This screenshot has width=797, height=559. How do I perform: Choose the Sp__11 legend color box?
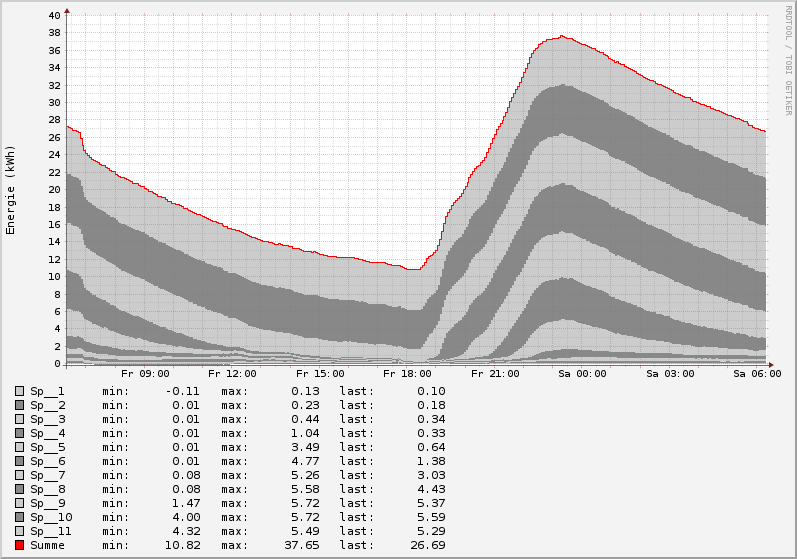[x=19, y=531]
